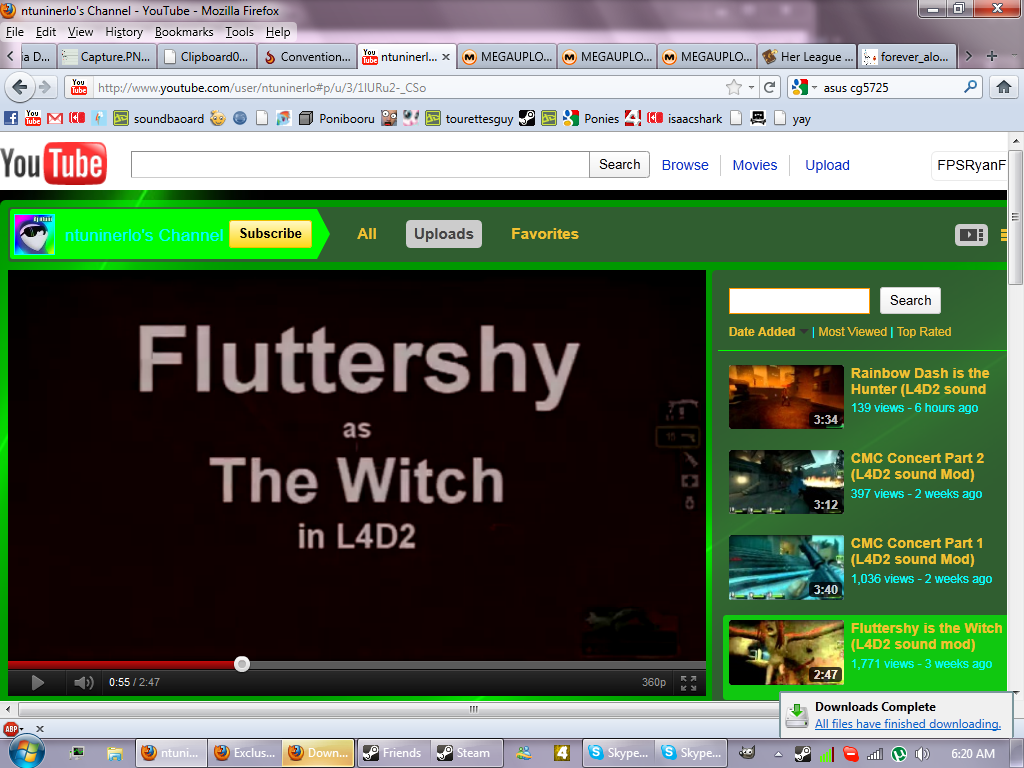
Task: Click the search magnifier in the browser search box
Action: 970,86
